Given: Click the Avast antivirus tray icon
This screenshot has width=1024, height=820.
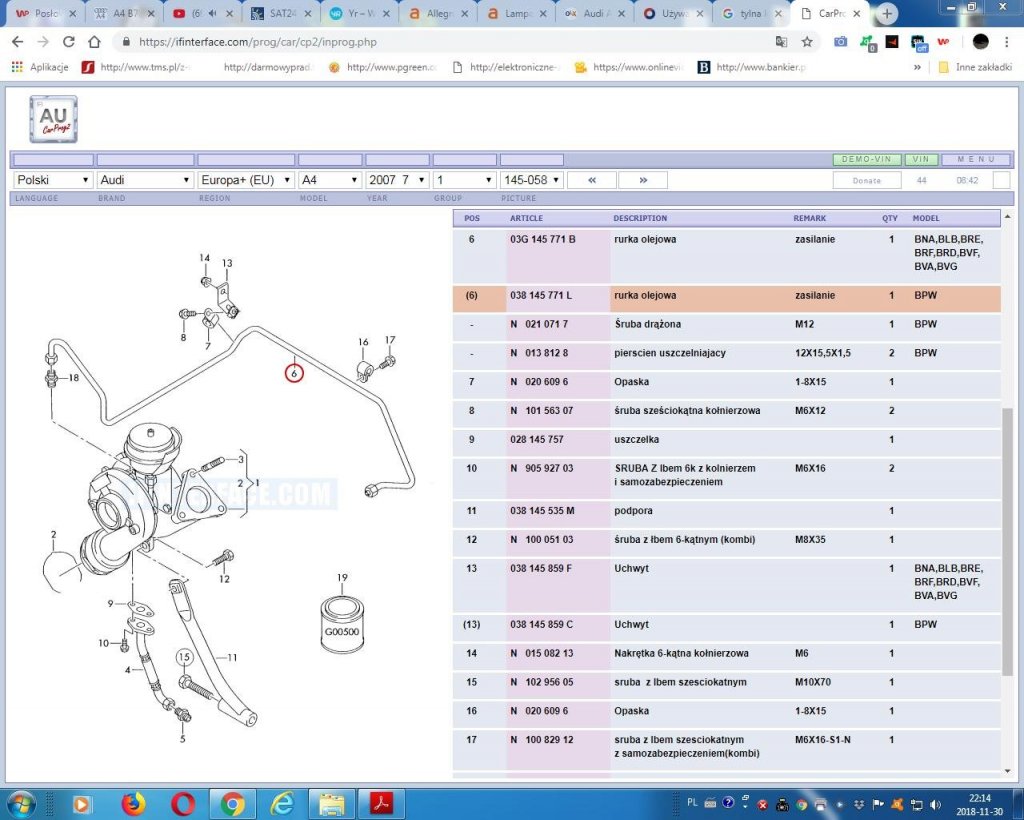Looking at the screenshot, I should click(x=897, y=804).
